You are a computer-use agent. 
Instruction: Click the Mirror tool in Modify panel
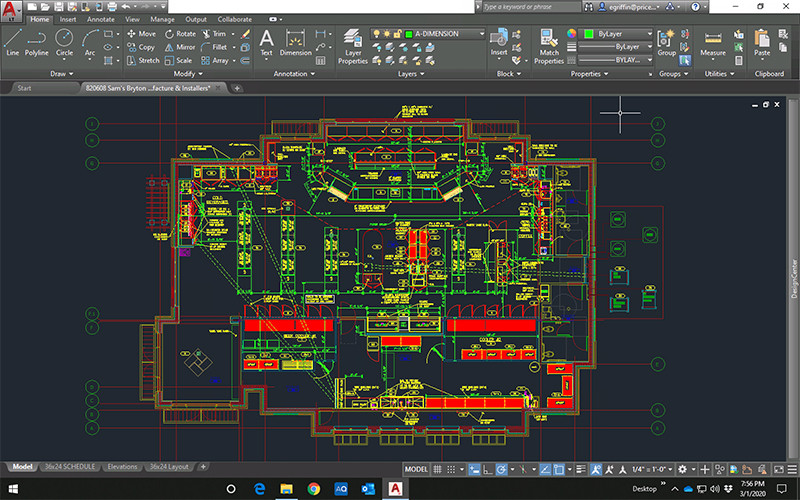coord(179,47)
